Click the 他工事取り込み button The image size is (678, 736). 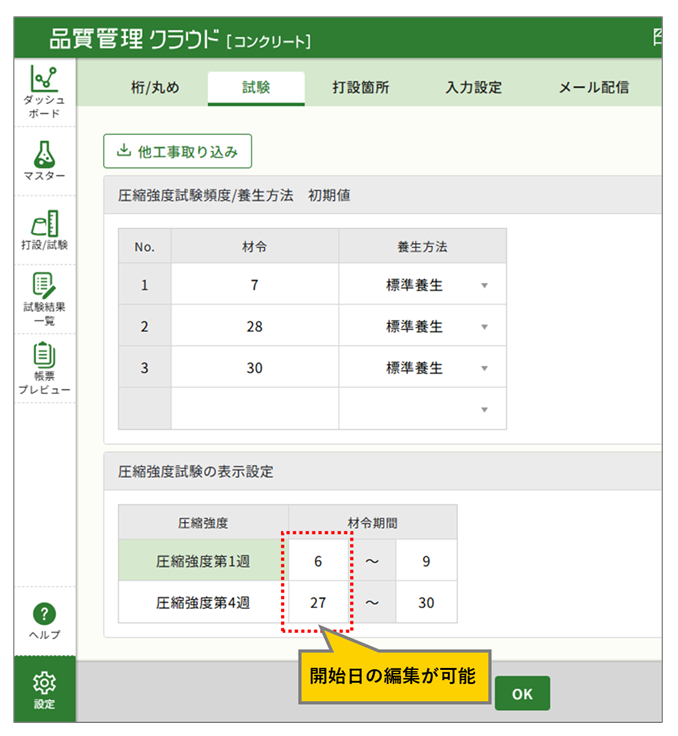[178, 152]
